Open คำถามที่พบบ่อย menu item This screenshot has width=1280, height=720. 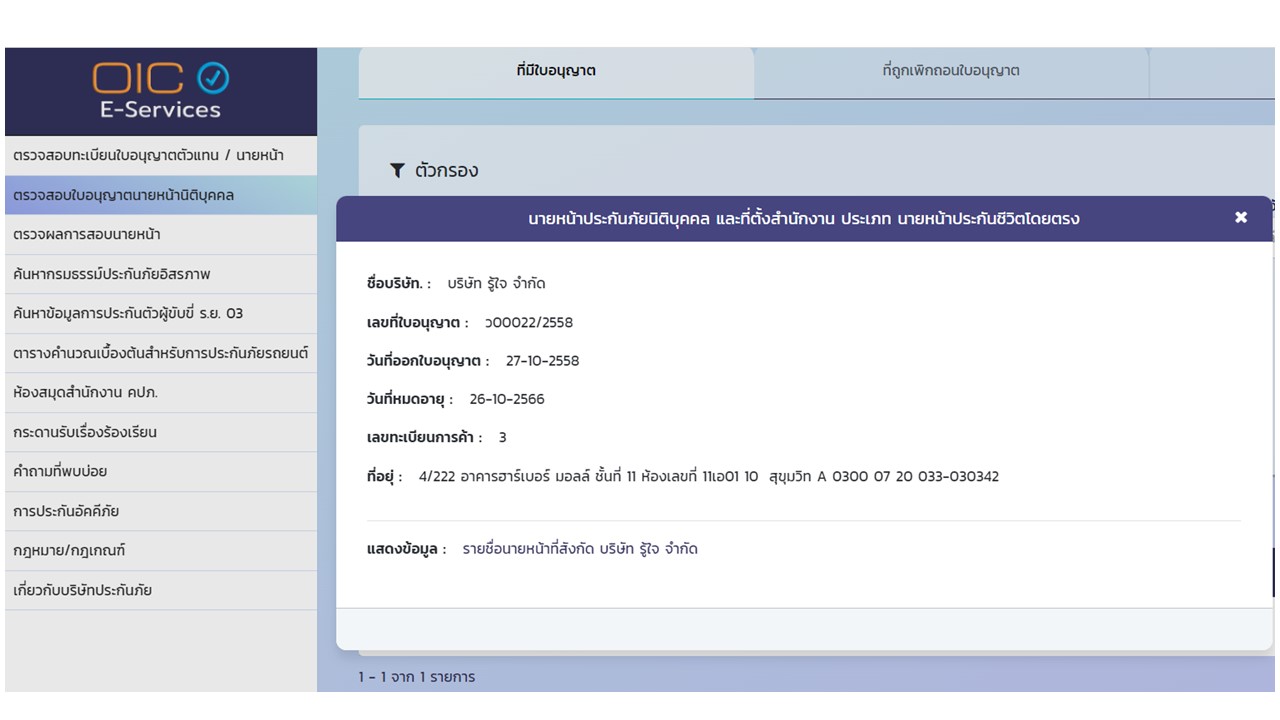click(x=161, y=471)
